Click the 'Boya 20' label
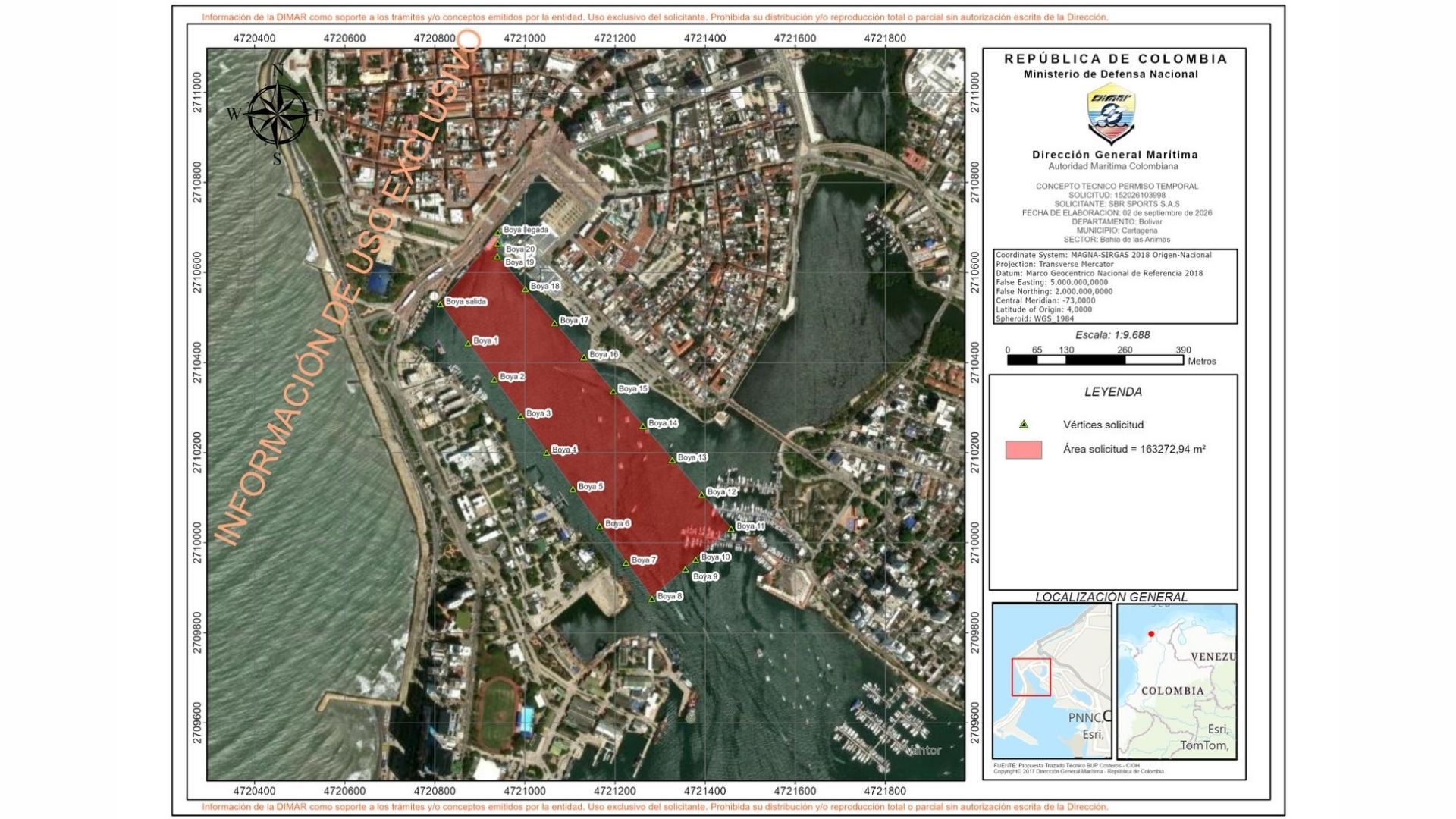This screenshot has height=819, width=1456. tap(520, 249)
